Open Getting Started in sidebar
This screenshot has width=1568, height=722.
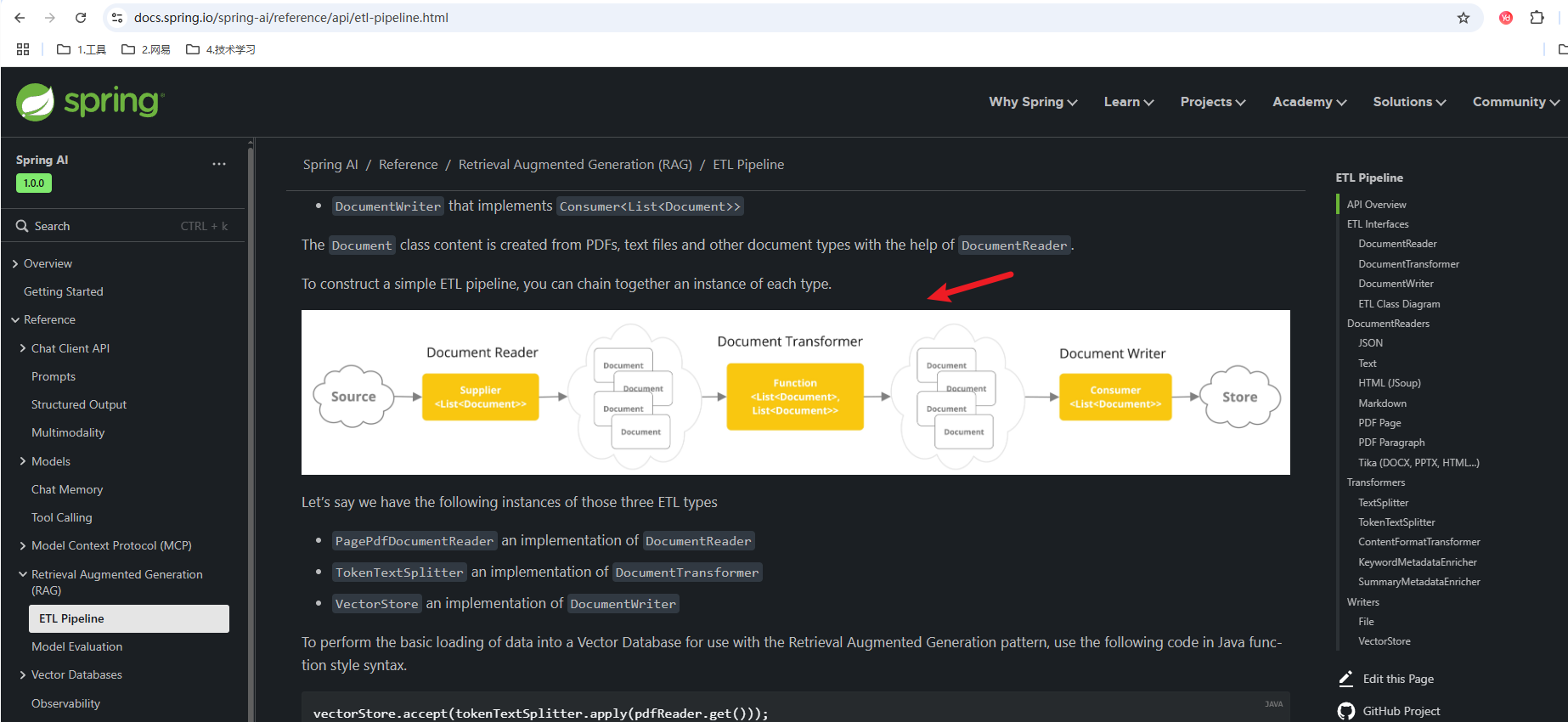click(64, 291)
